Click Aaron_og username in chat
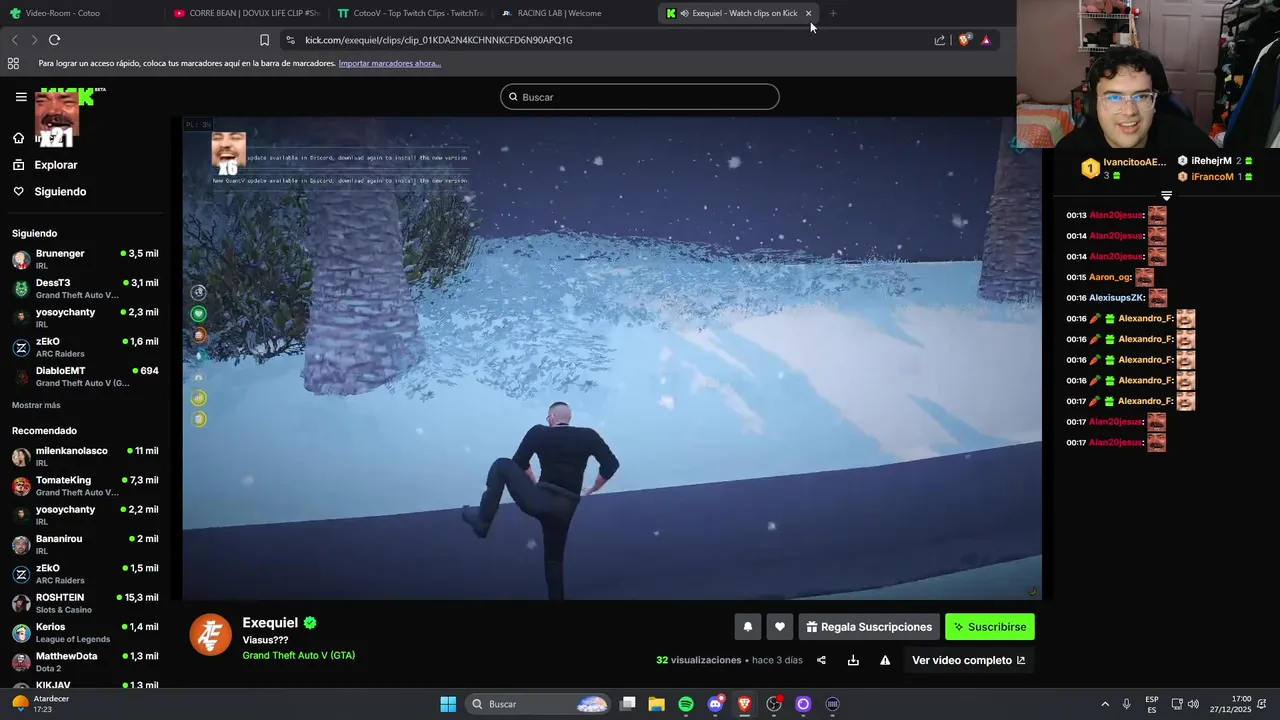 [x=1110, y=277]
